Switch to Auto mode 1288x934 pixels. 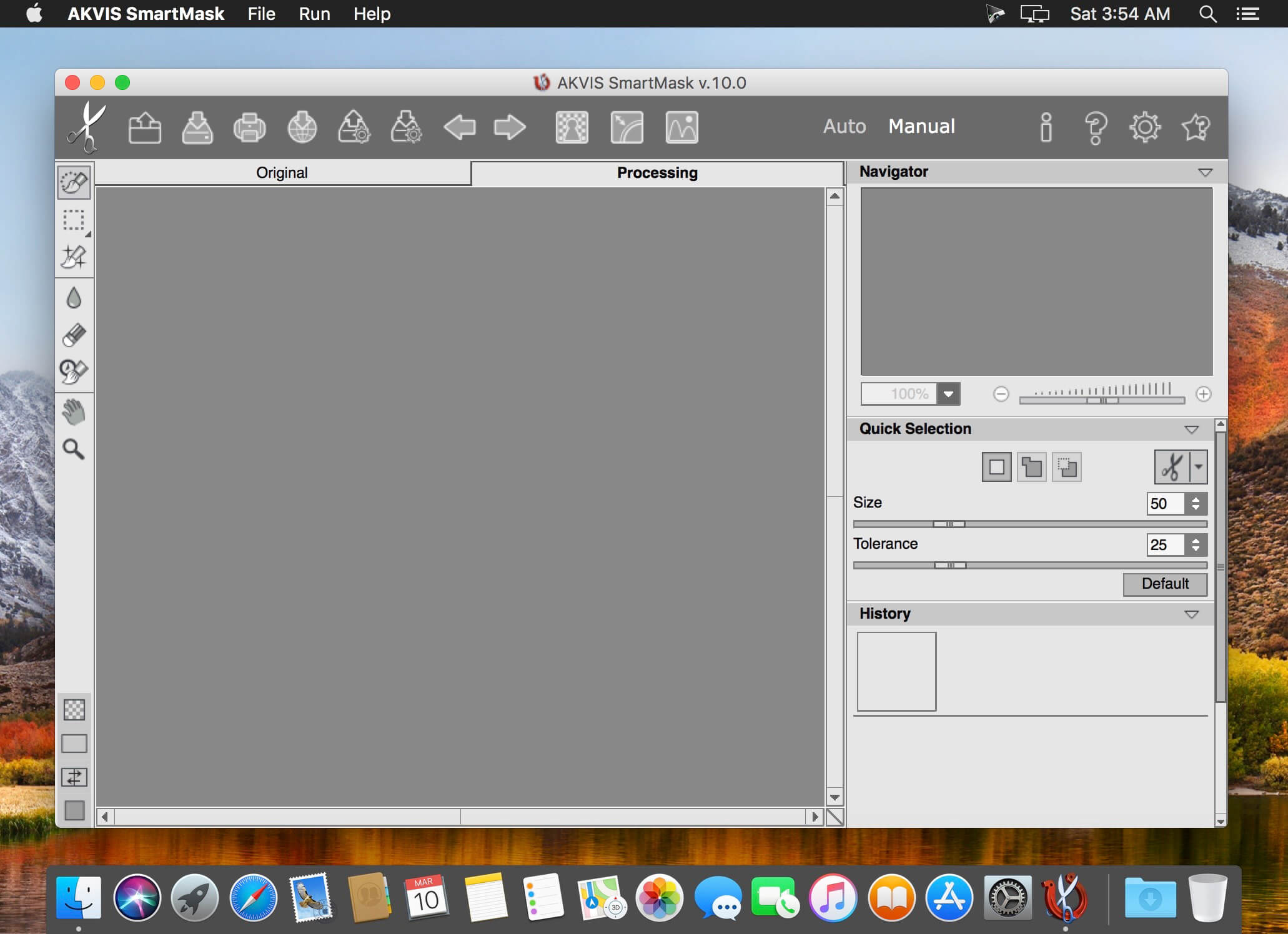coord(845,126)
